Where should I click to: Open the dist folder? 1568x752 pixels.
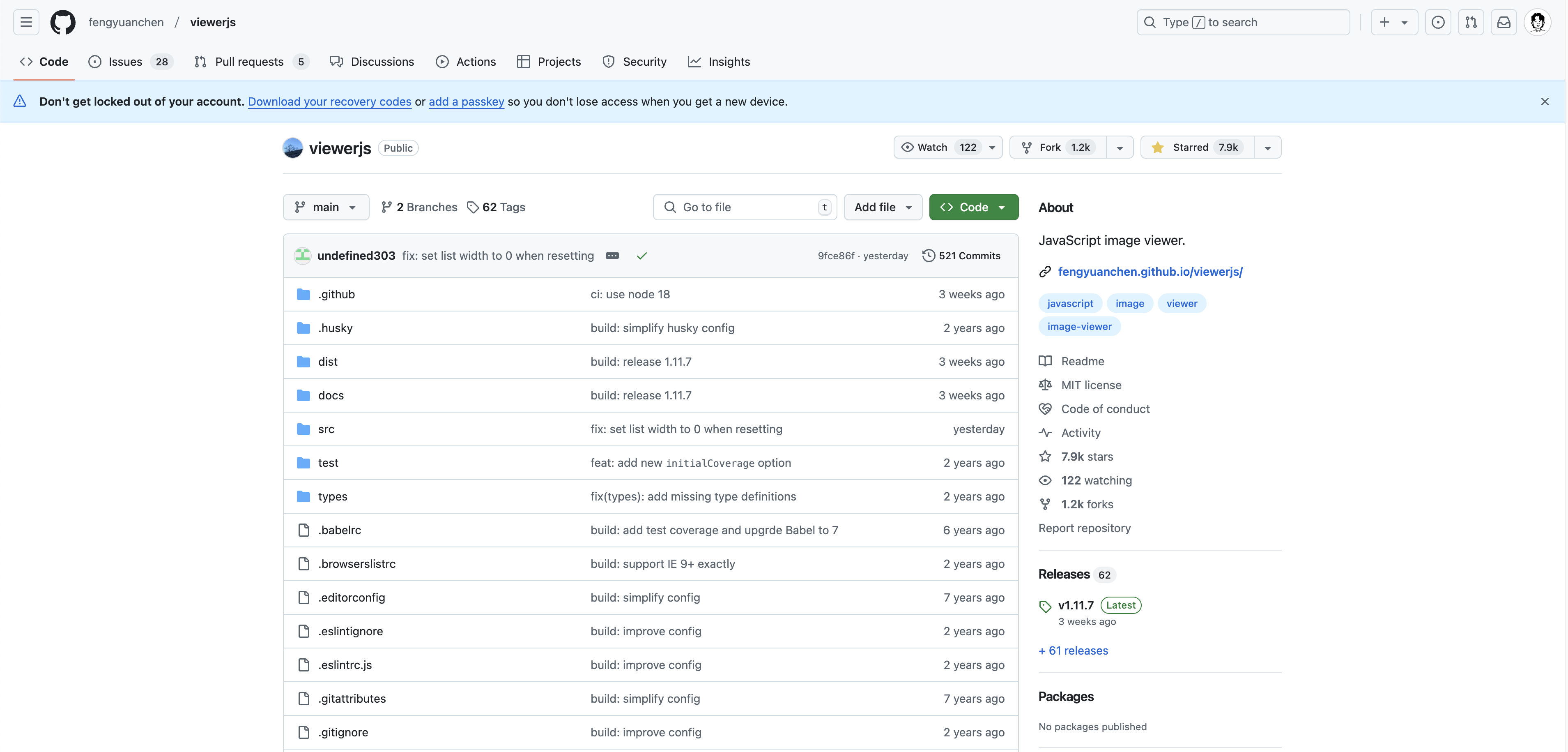[x=327, y=362]
